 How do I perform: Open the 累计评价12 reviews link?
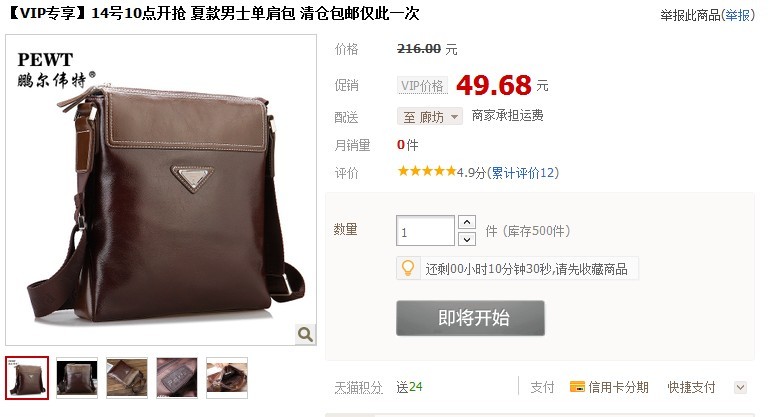[x=522, y=173]
